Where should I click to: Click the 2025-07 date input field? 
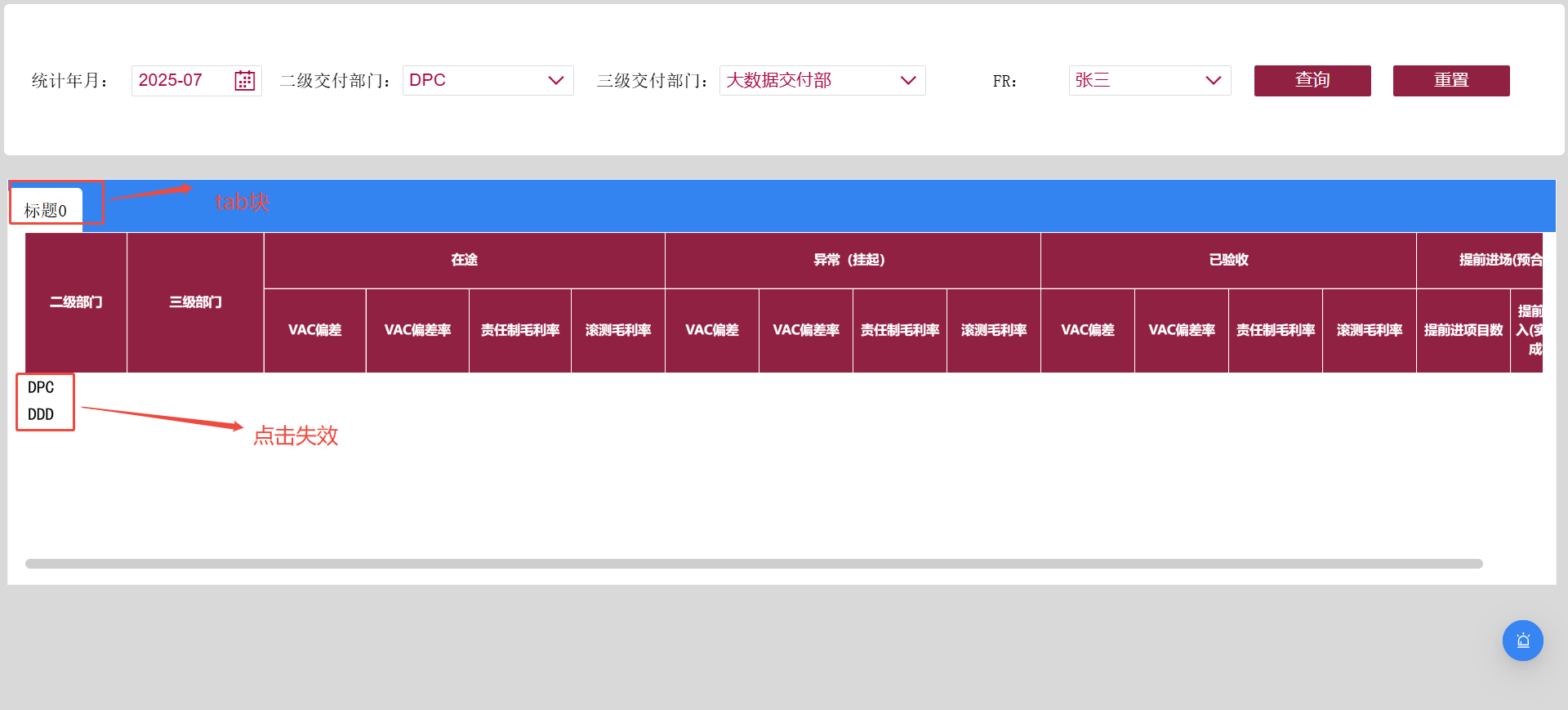196,80
